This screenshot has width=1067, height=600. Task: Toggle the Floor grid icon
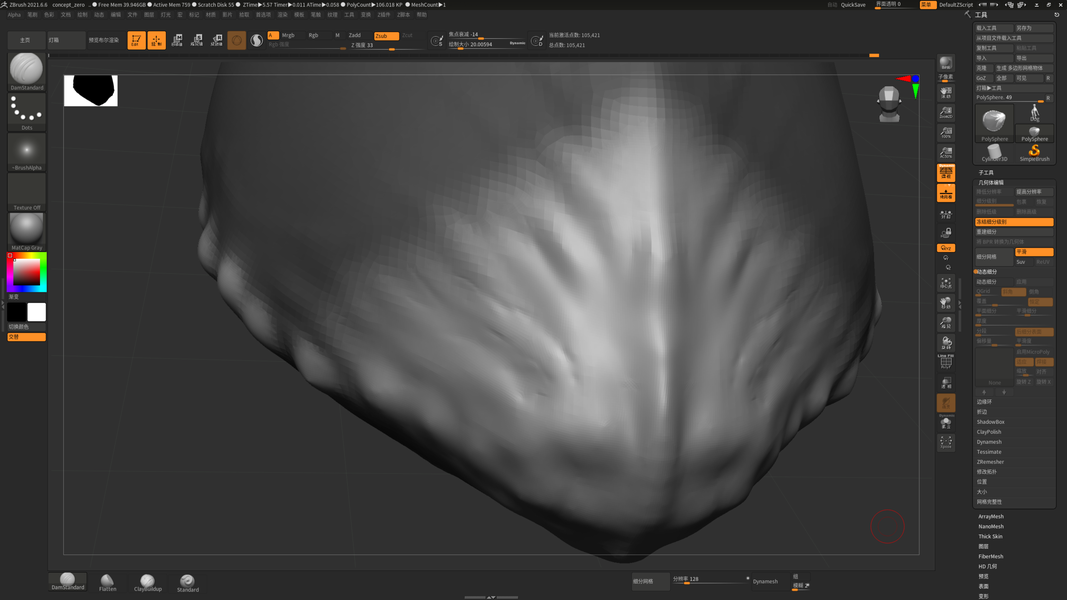click(946, 193)
